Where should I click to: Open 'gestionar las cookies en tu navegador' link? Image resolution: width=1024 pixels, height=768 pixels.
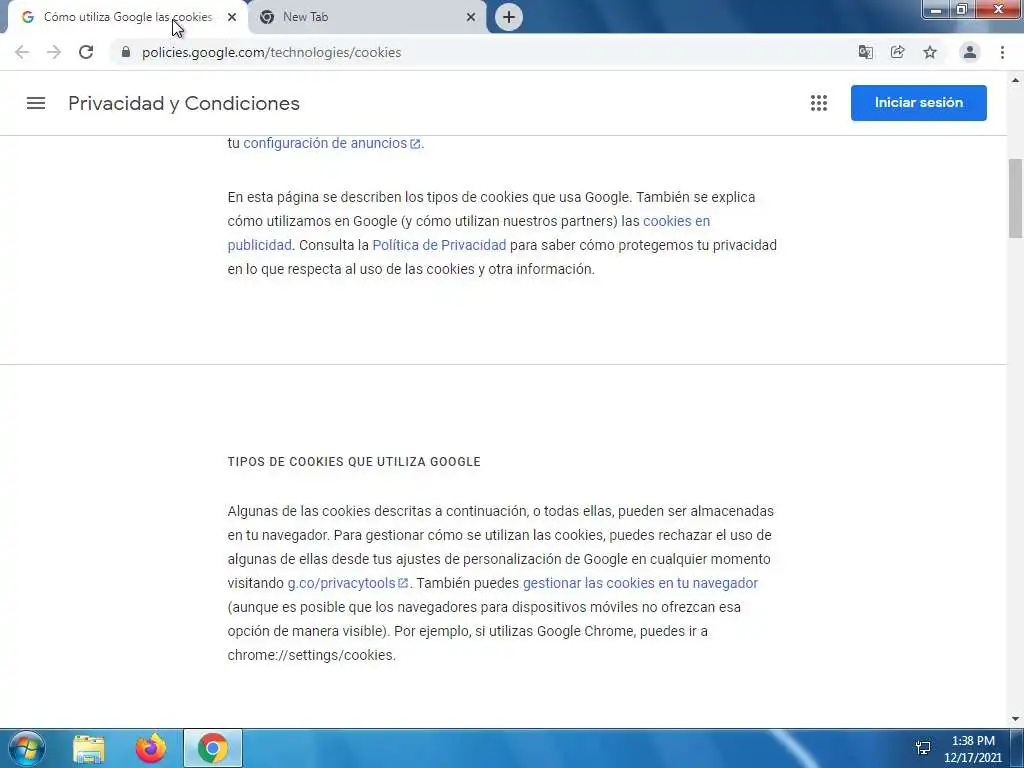[640, 583]
